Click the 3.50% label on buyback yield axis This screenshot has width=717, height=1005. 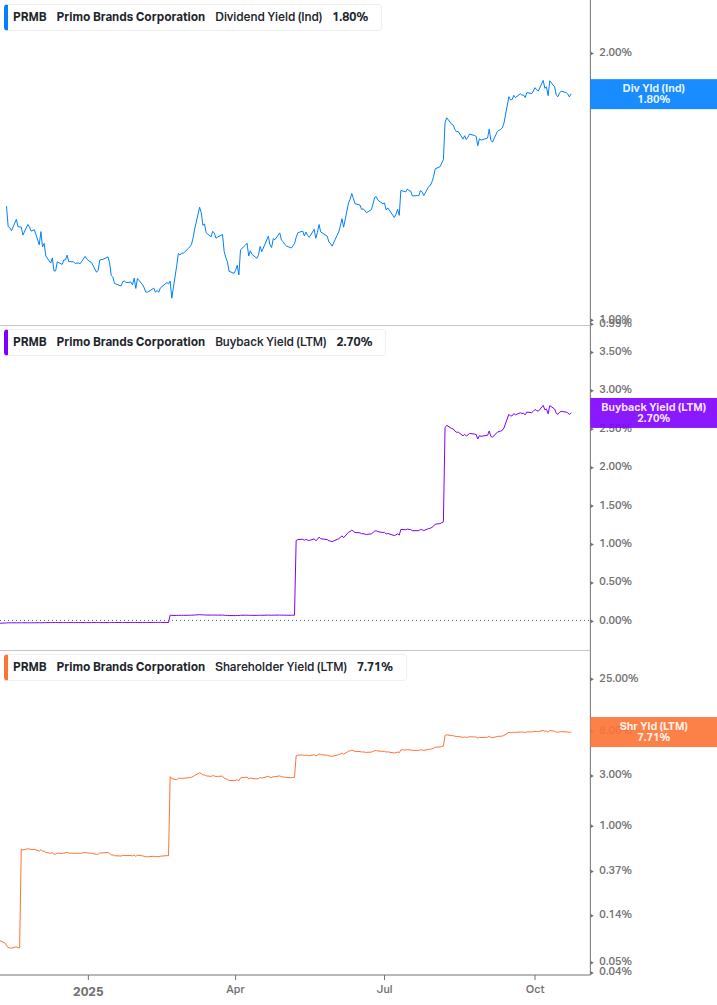[x=614, y=352]
